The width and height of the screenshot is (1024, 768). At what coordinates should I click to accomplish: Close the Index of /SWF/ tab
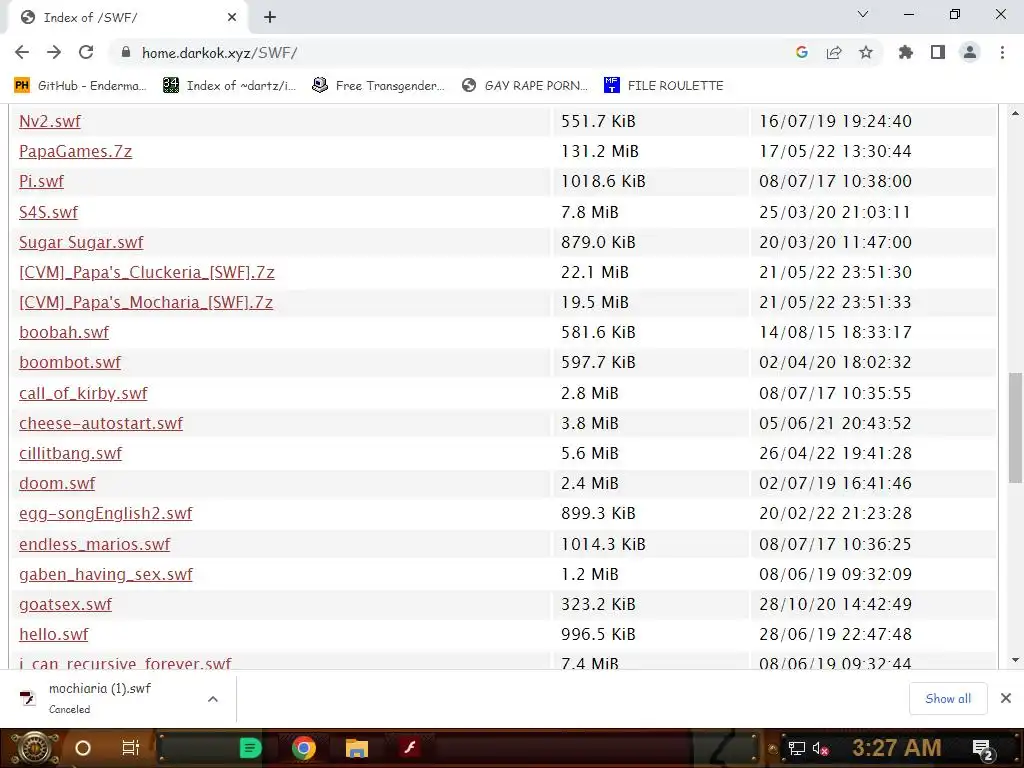(232, 17)
